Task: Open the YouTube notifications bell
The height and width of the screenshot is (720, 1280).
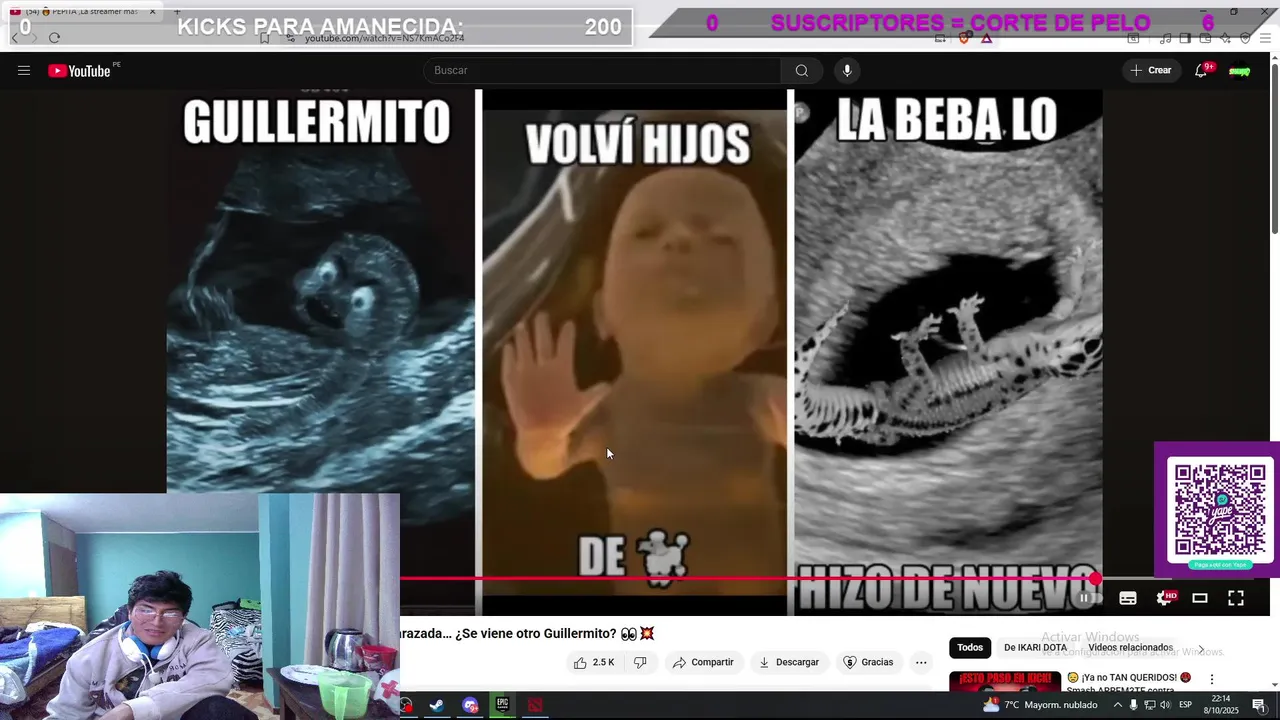Action: click(x=1202, y=71)
